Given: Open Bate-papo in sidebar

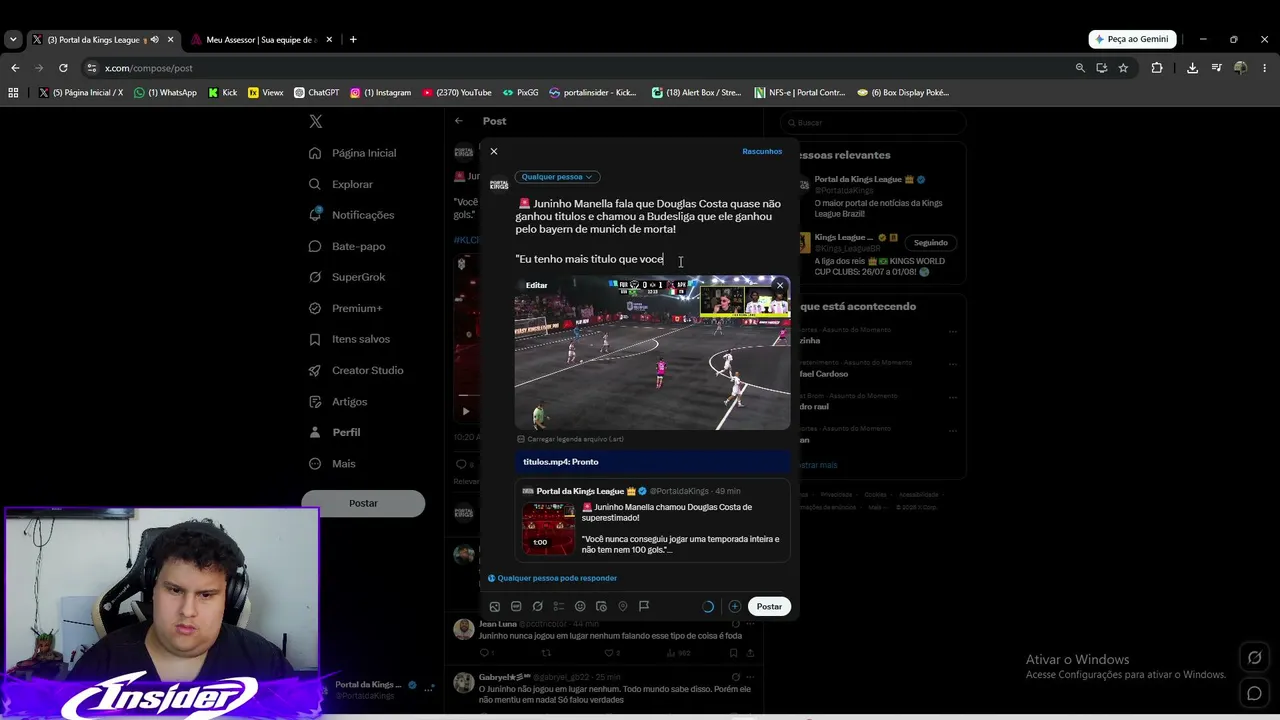Looking at the screenshot, I should pos(347,246).
